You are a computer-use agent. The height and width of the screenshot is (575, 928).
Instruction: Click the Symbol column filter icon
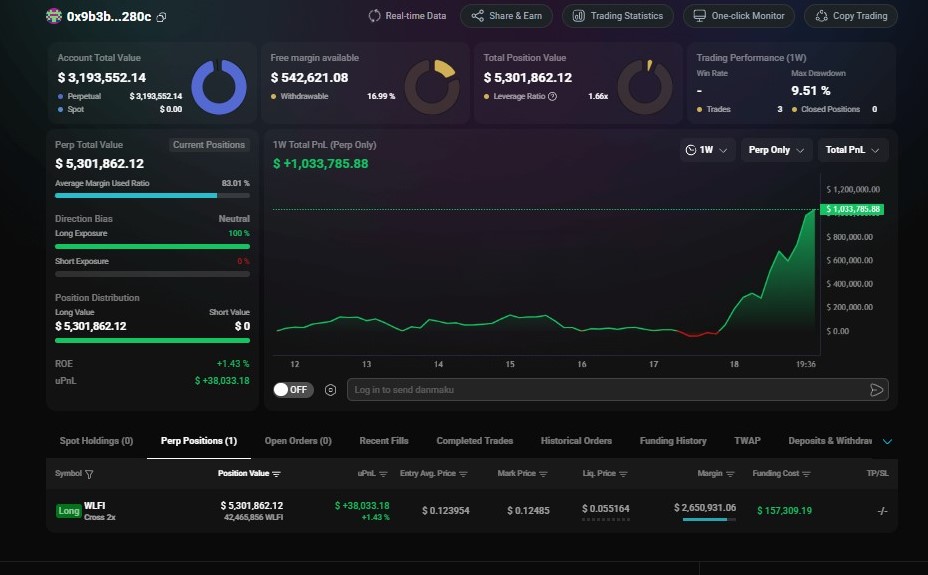coord(89,474)
